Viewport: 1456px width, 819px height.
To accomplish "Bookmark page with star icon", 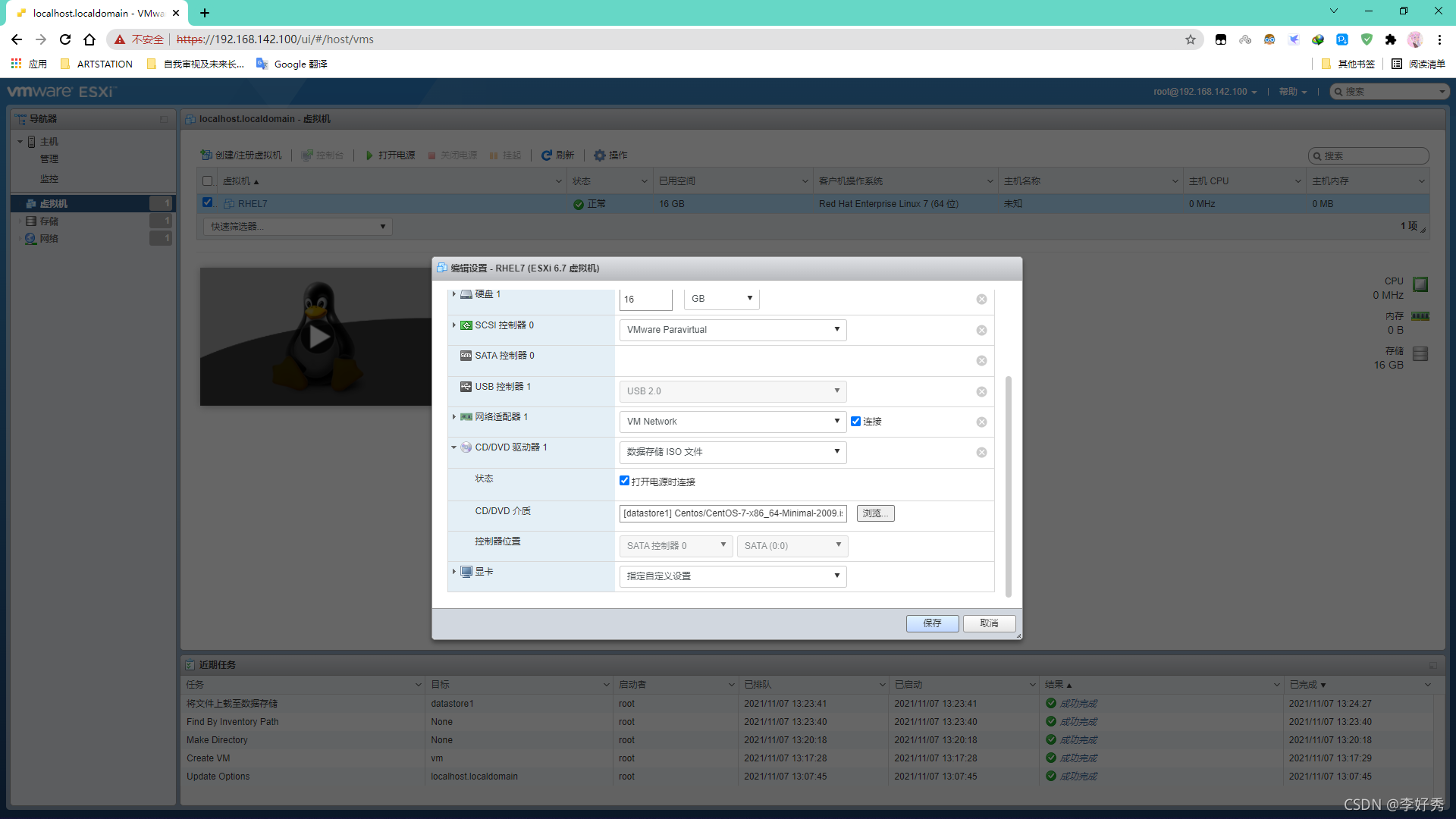I will (x=1190, y=39).
